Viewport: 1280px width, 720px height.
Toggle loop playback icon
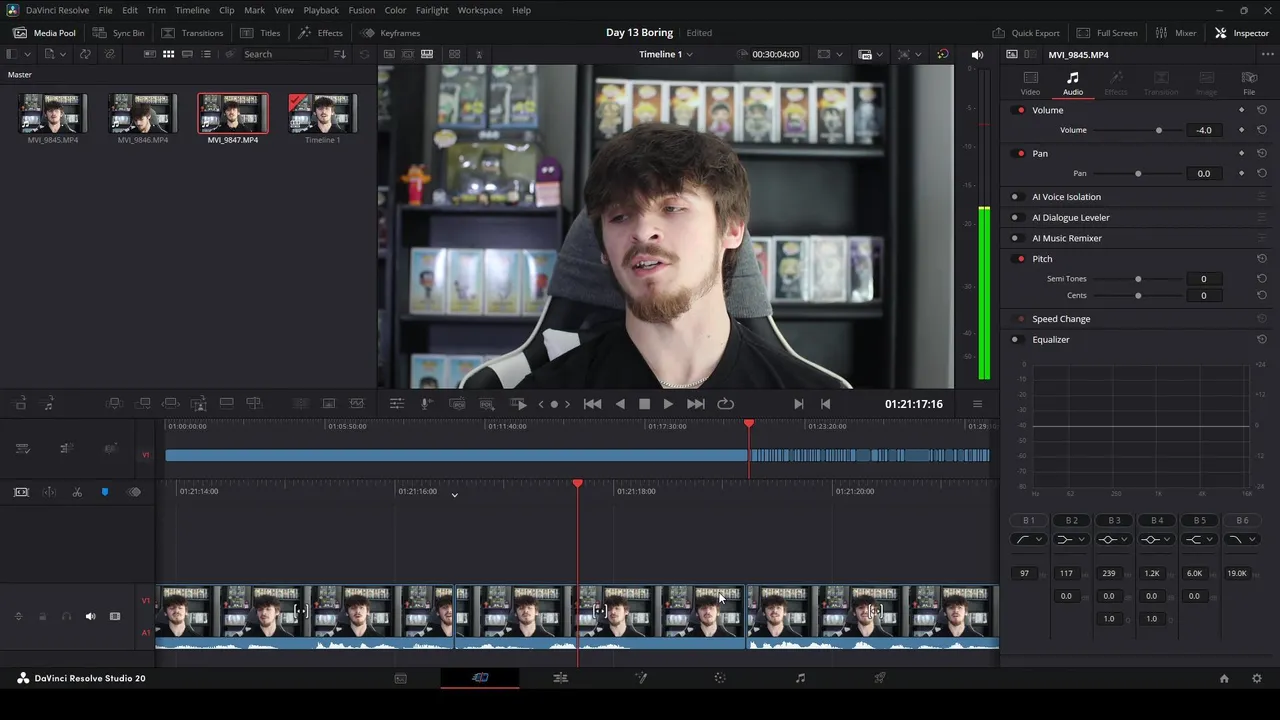(x=726, y=404)
